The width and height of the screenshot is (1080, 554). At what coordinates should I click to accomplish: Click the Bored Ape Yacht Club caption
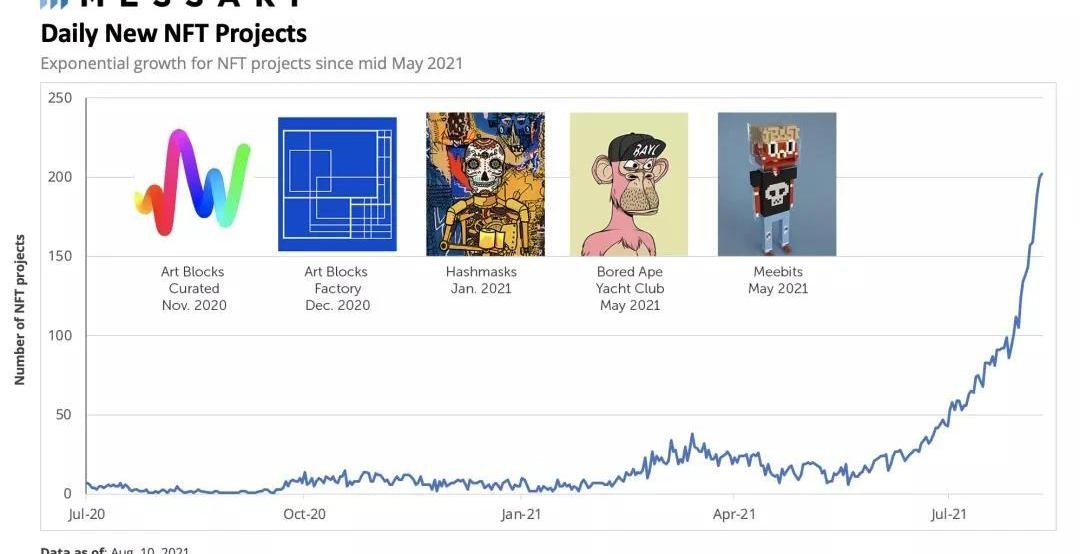(x=629, y=288)
